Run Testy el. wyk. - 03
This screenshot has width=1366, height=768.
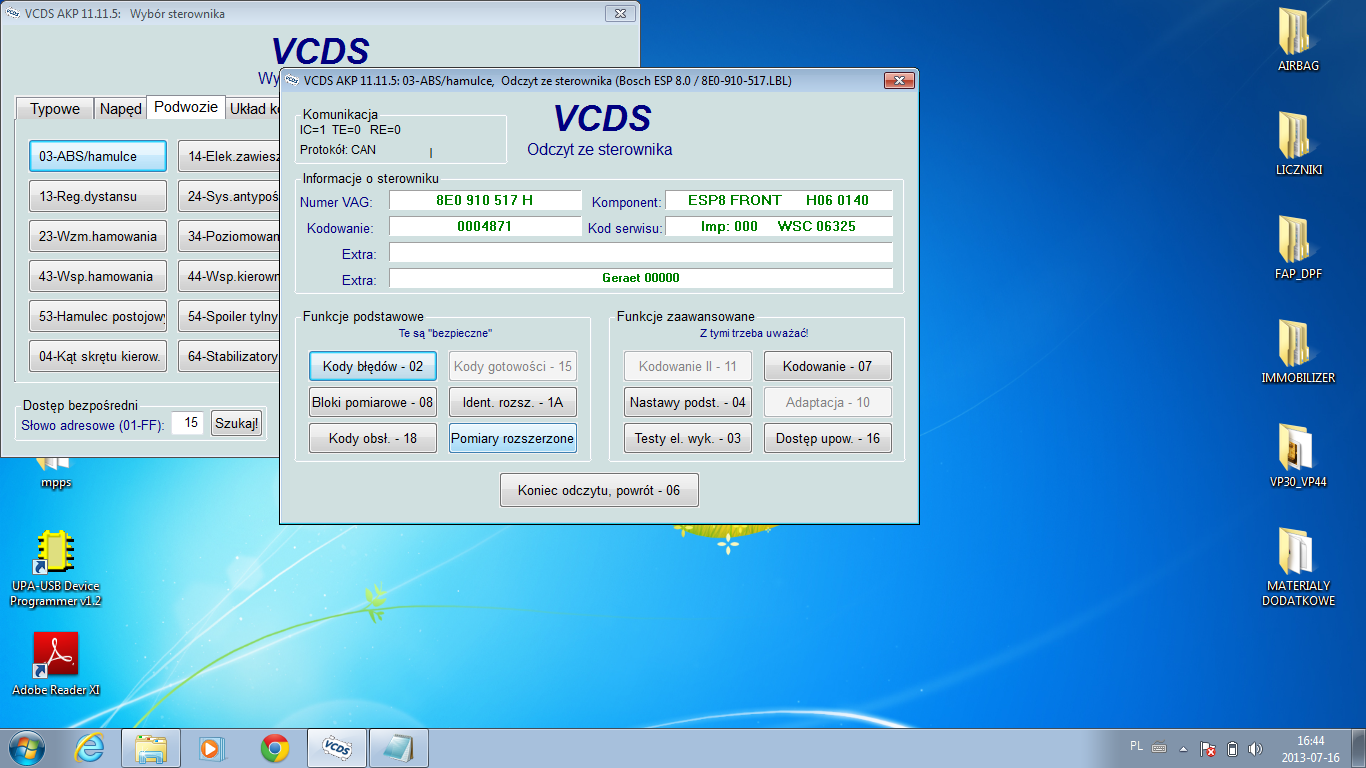coord(688,438)
